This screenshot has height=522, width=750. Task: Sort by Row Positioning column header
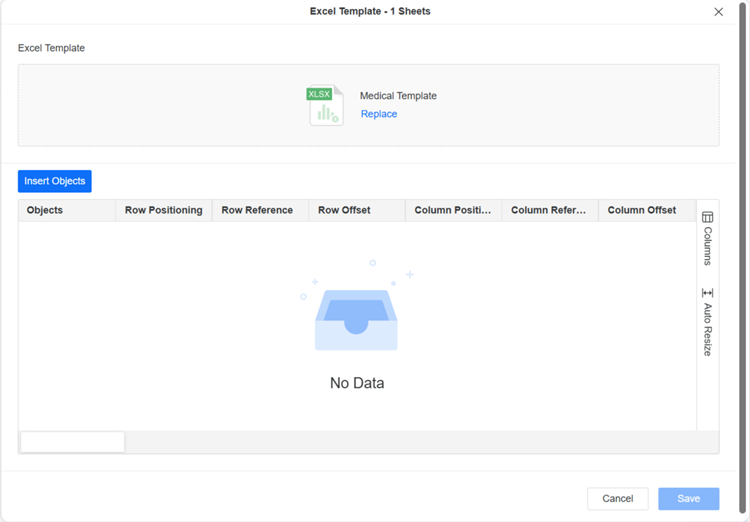point(163,211)
